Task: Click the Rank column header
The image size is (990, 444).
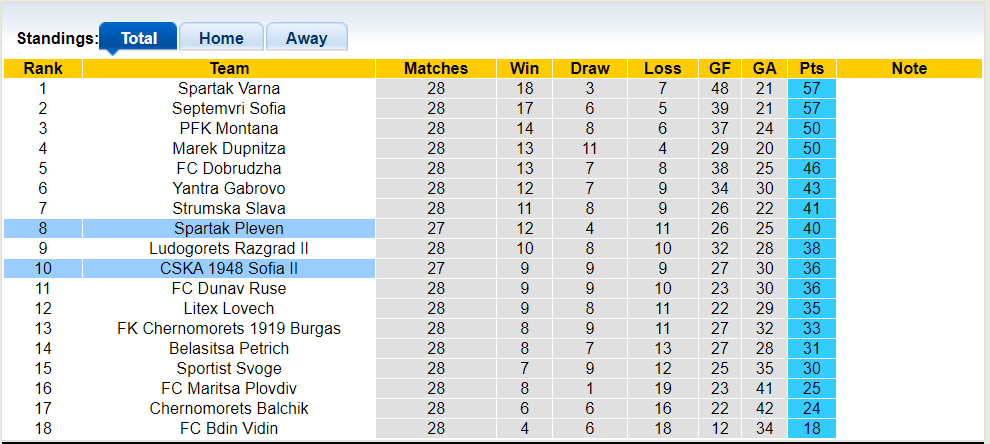Action: pyautogui.click(x=43, y=68)
